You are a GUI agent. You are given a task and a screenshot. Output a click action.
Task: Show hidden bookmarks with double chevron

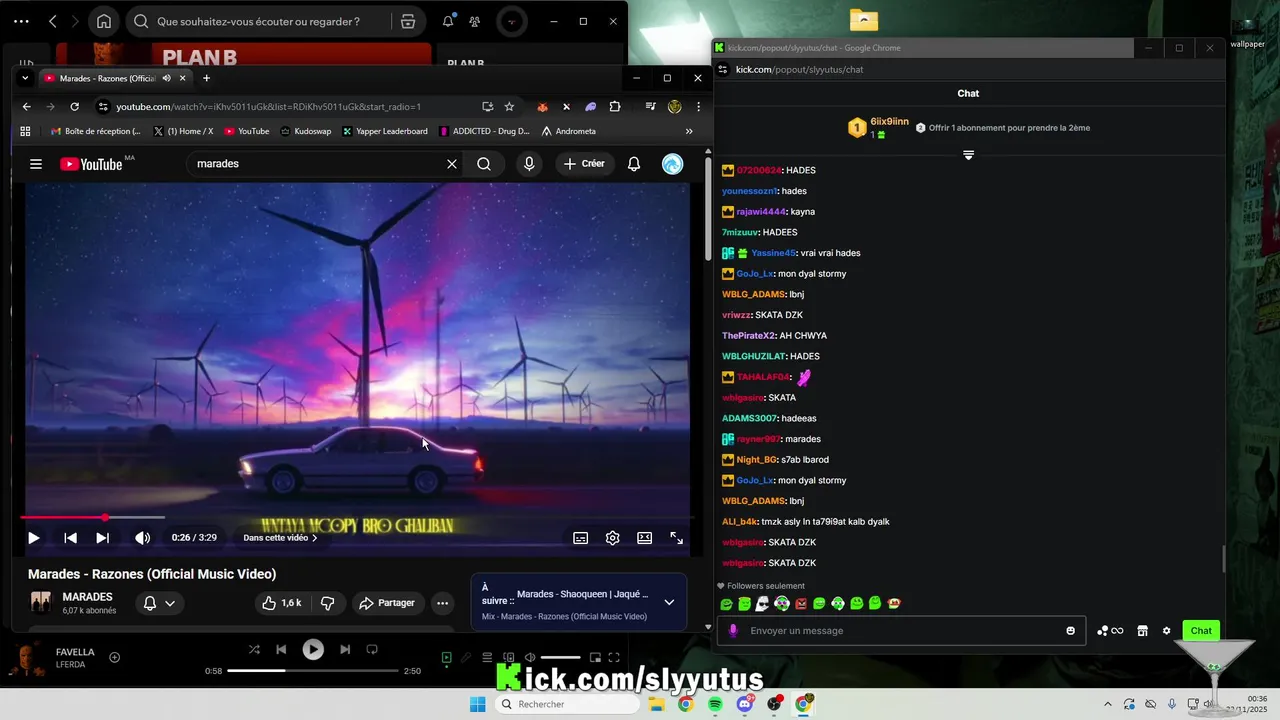coord(688,131)
